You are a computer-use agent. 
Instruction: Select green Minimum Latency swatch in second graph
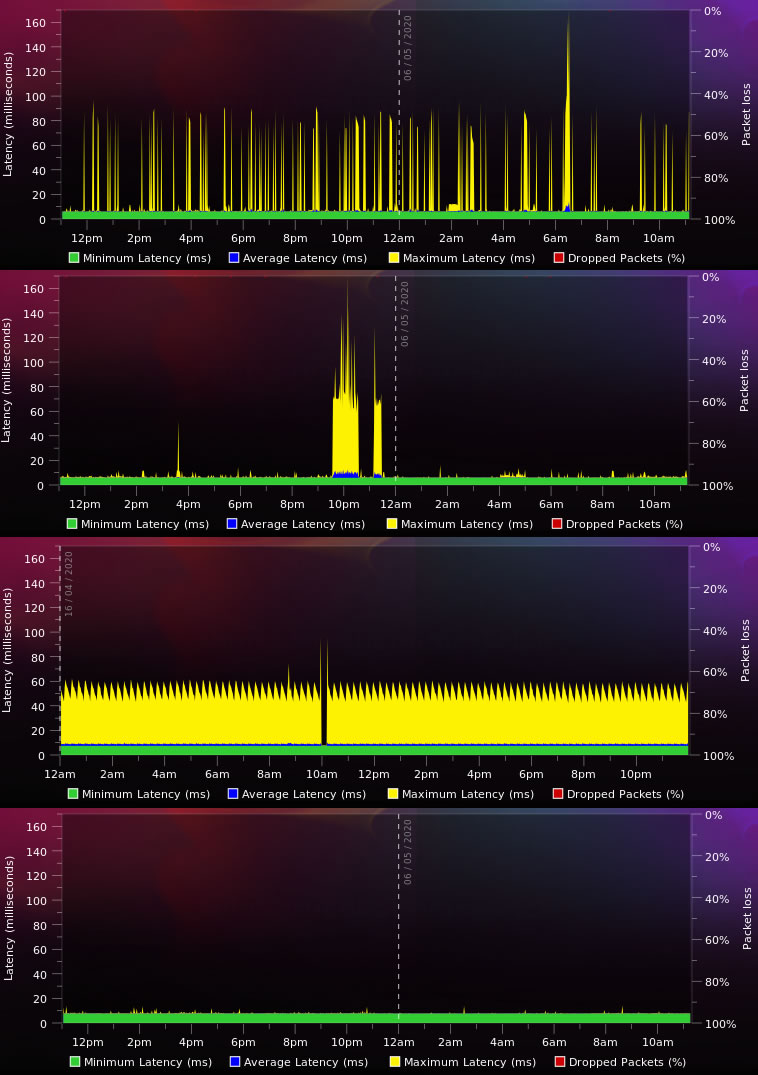click(x=72, y=524)
